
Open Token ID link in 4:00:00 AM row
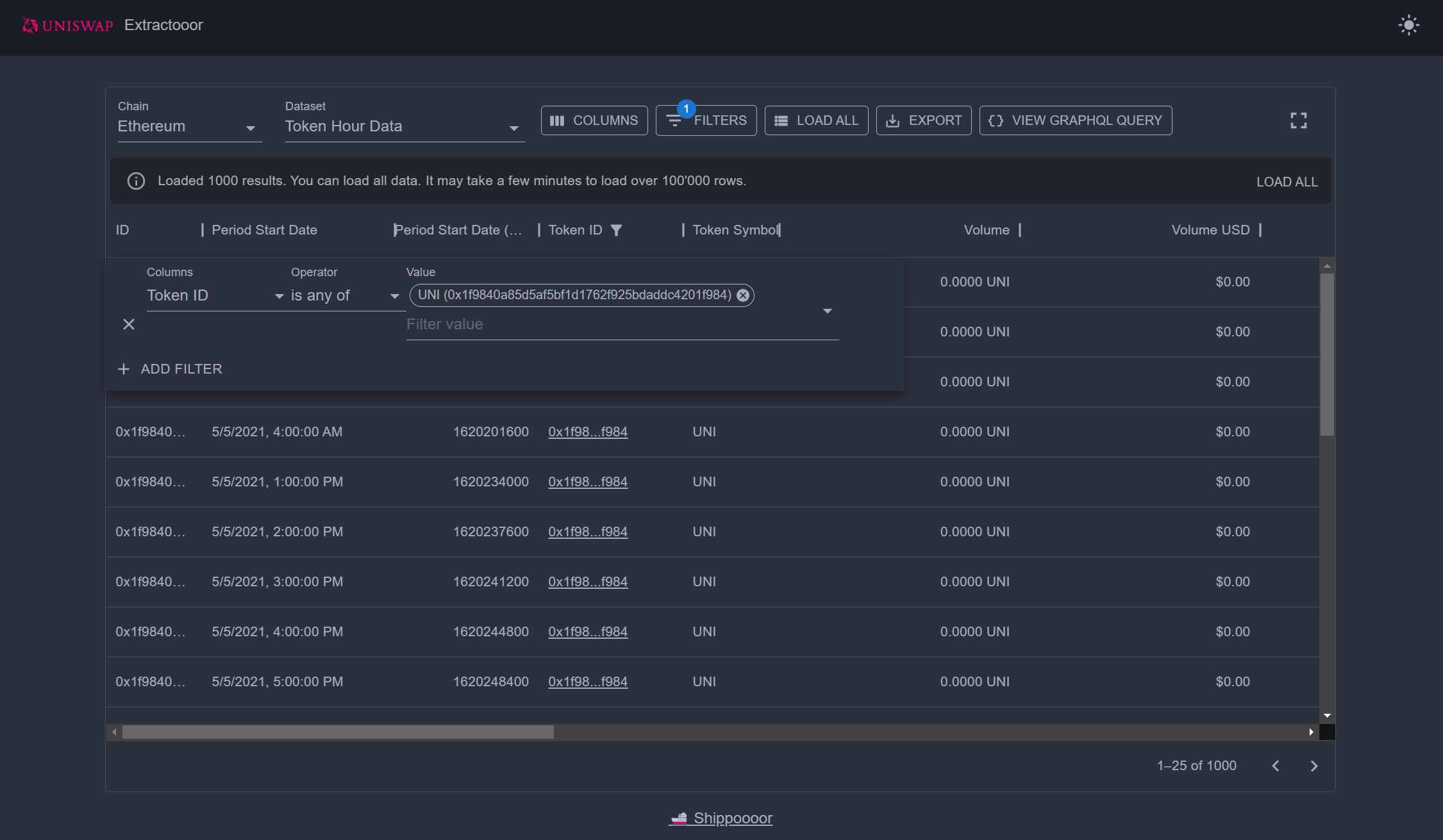coord(588,432)
